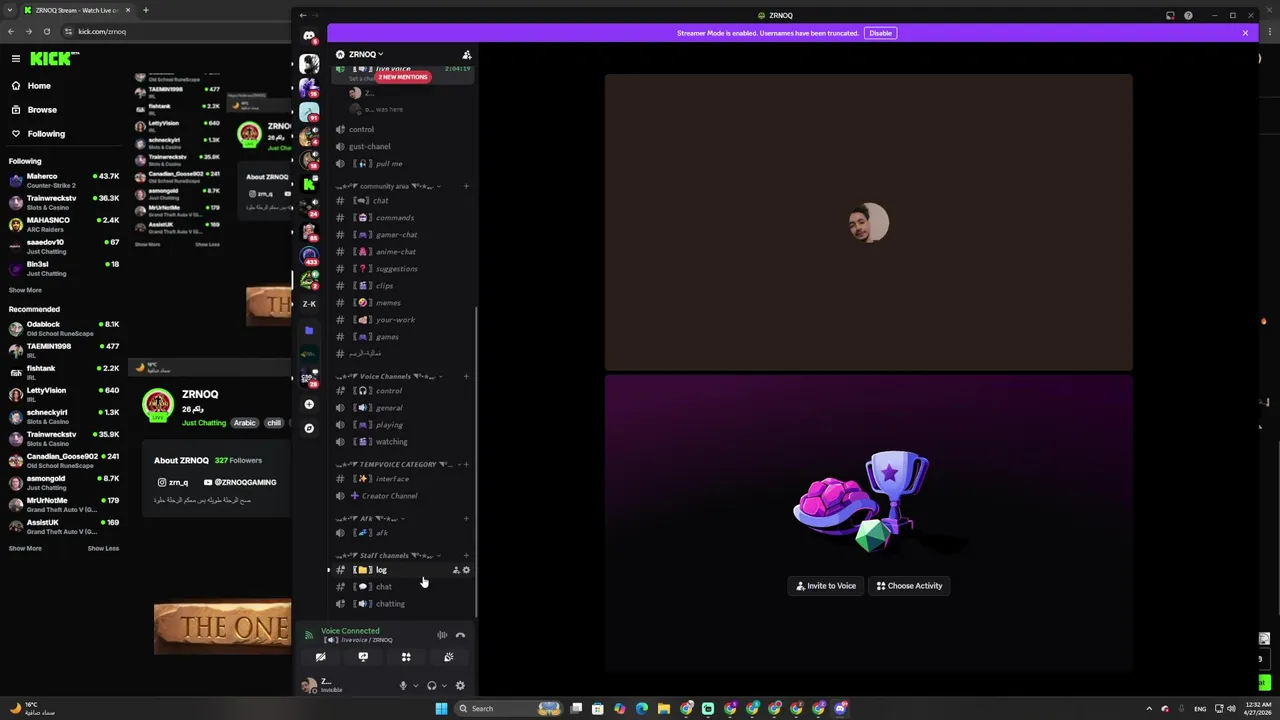
Task: Go back with Discord title bar arrow
Action: [303, 15]
